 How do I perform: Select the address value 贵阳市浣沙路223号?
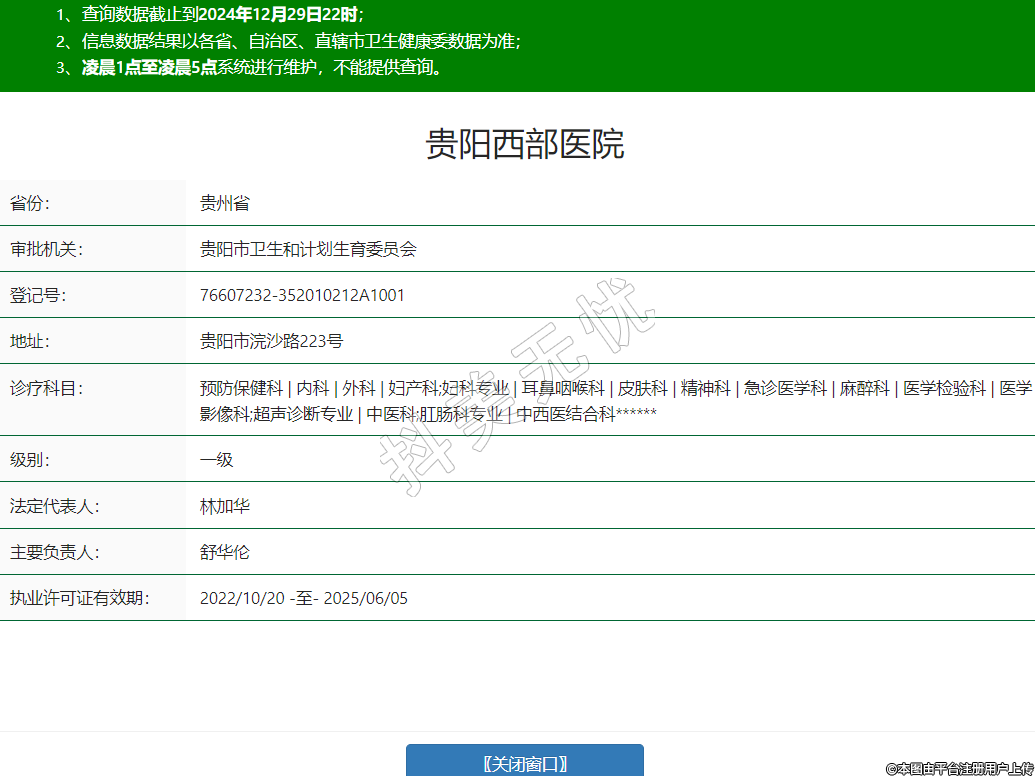pos(271,342)
